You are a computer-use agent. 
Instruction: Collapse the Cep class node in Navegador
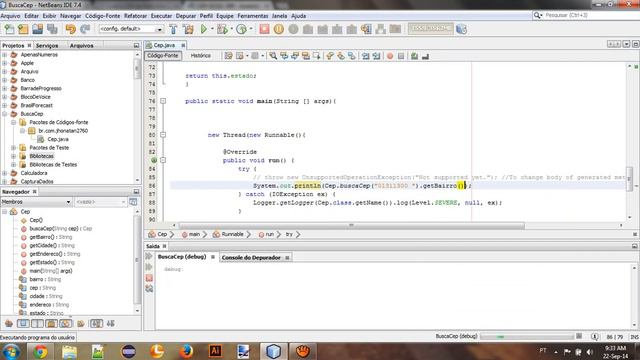point(4,211)
